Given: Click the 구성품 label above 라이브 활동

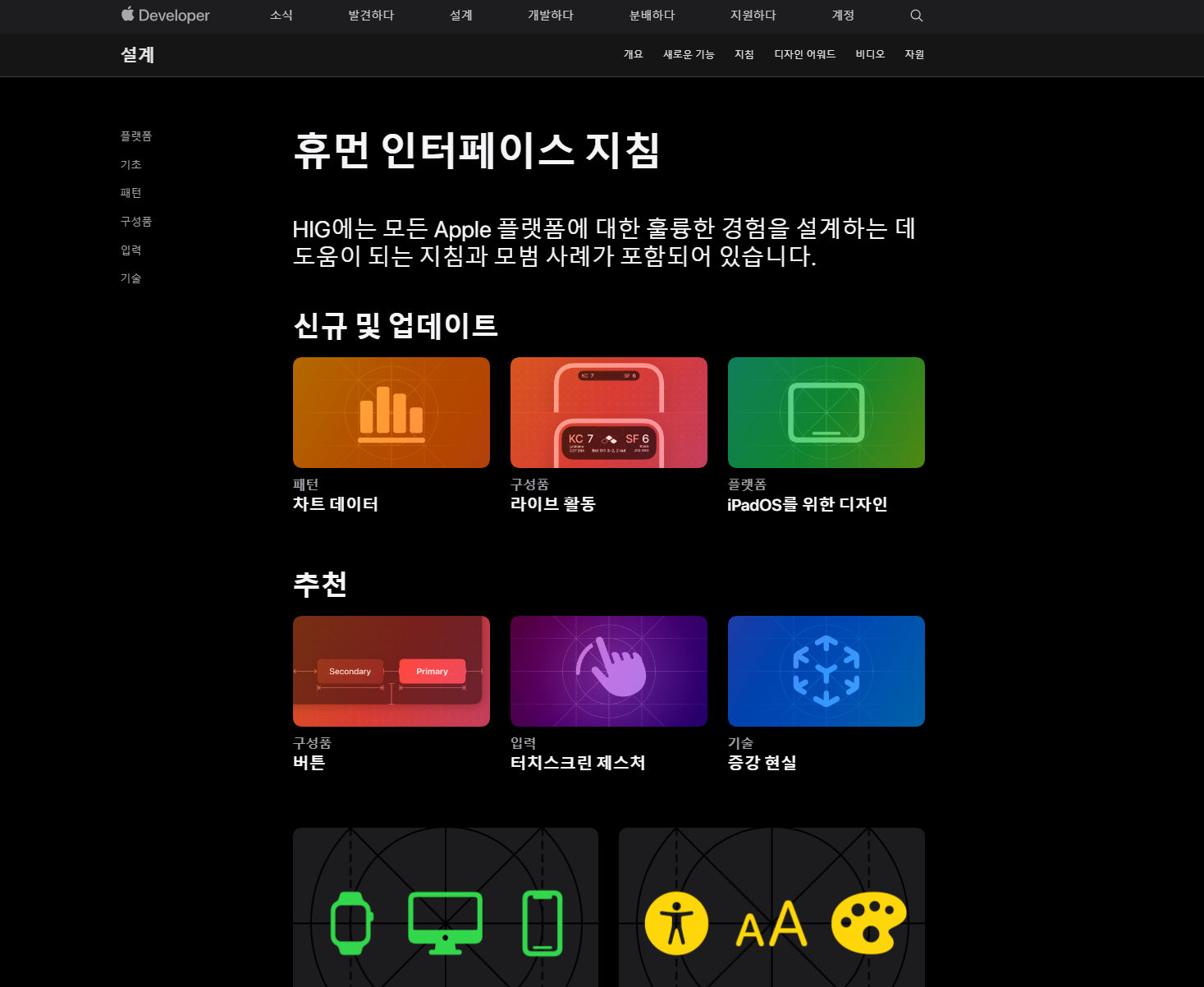Looking at the screenshot, I should click(x=530, y=484).
